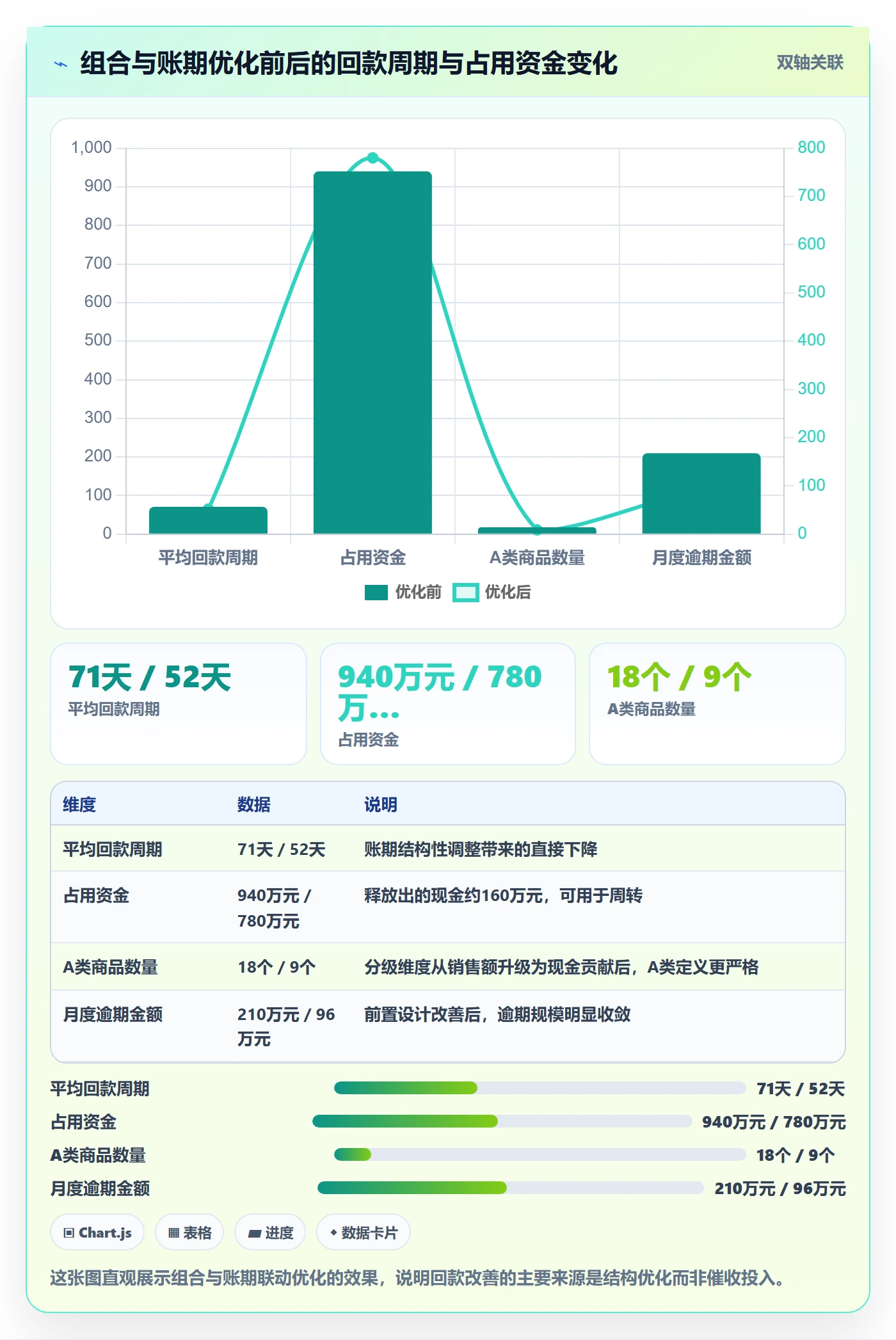
Task: Click the 优化前 dark teal legend swatch
Action: pyautogui.click(x=376, y=593)
